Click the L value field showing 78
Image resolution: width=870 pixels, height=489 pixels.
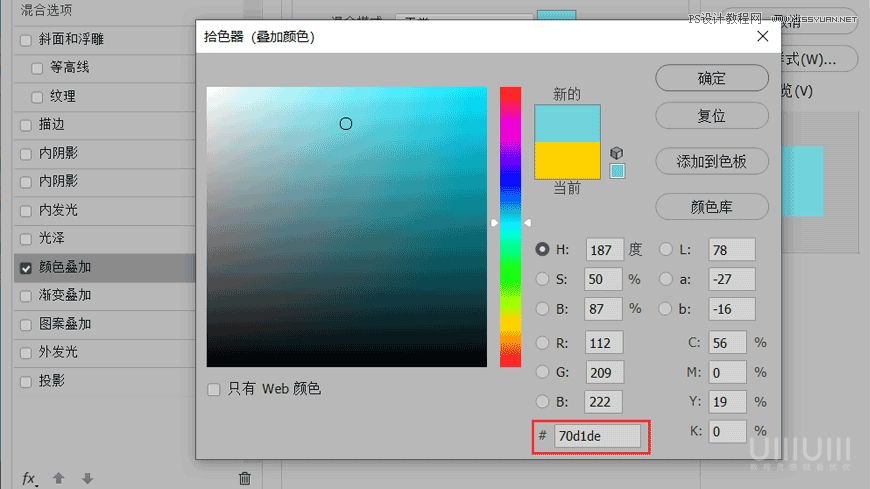[732, 250]
